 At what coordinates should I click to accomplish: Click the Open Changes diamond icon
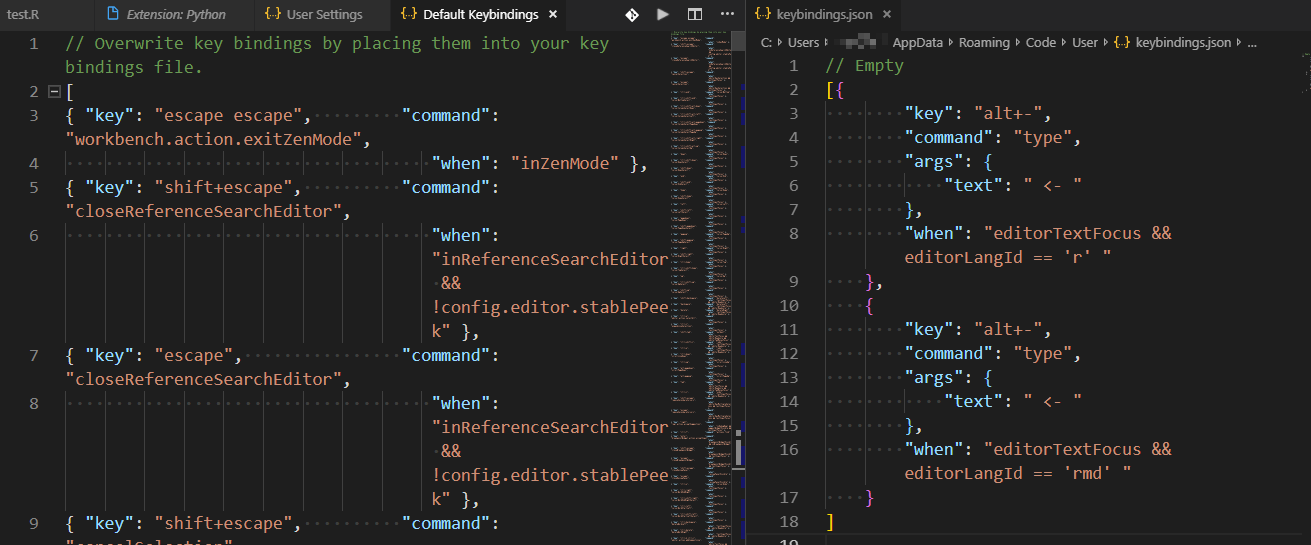632,15
